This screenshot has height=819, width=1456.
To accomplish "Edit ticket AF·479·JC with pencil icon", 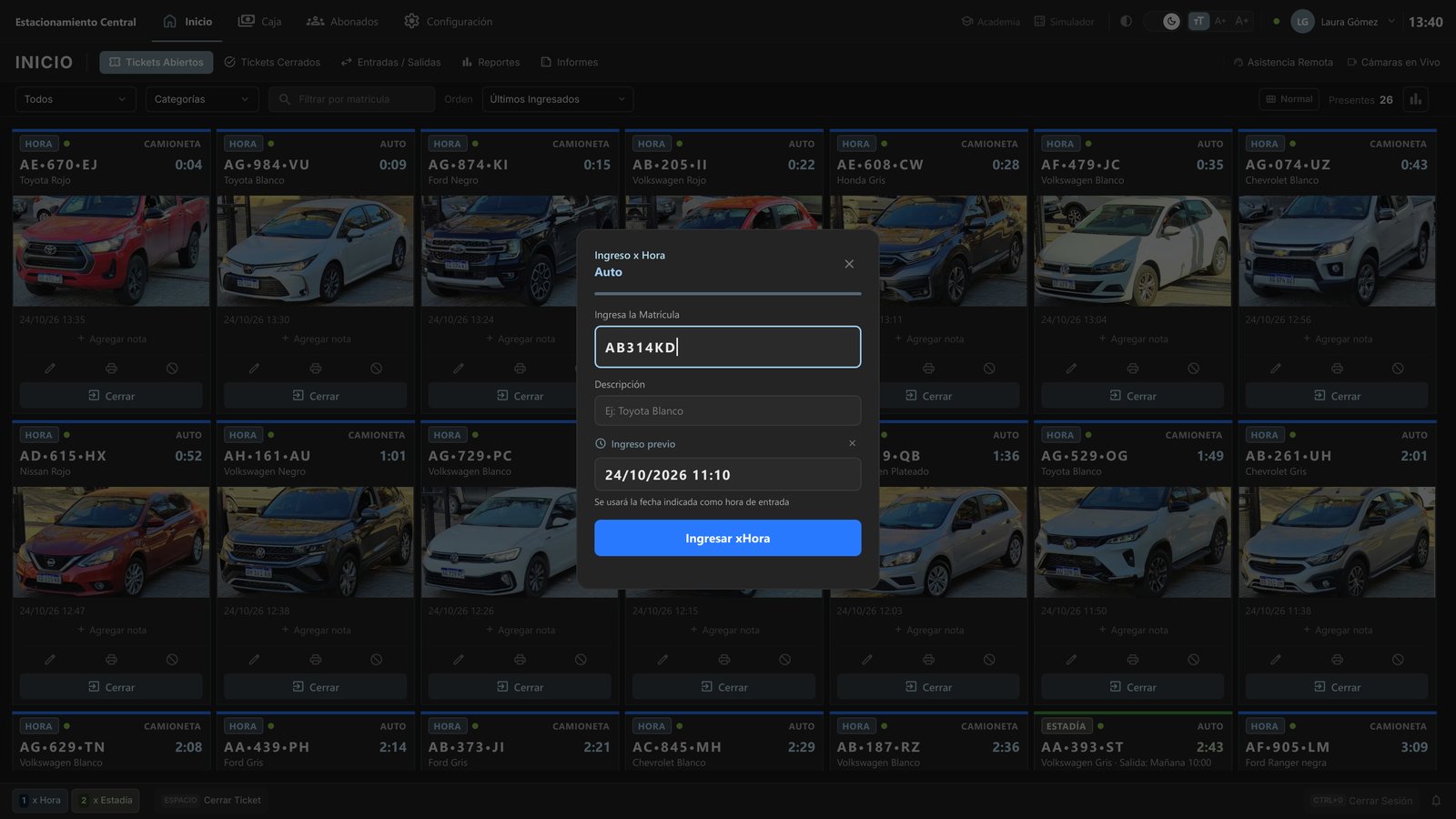I will click(1071, 369).
